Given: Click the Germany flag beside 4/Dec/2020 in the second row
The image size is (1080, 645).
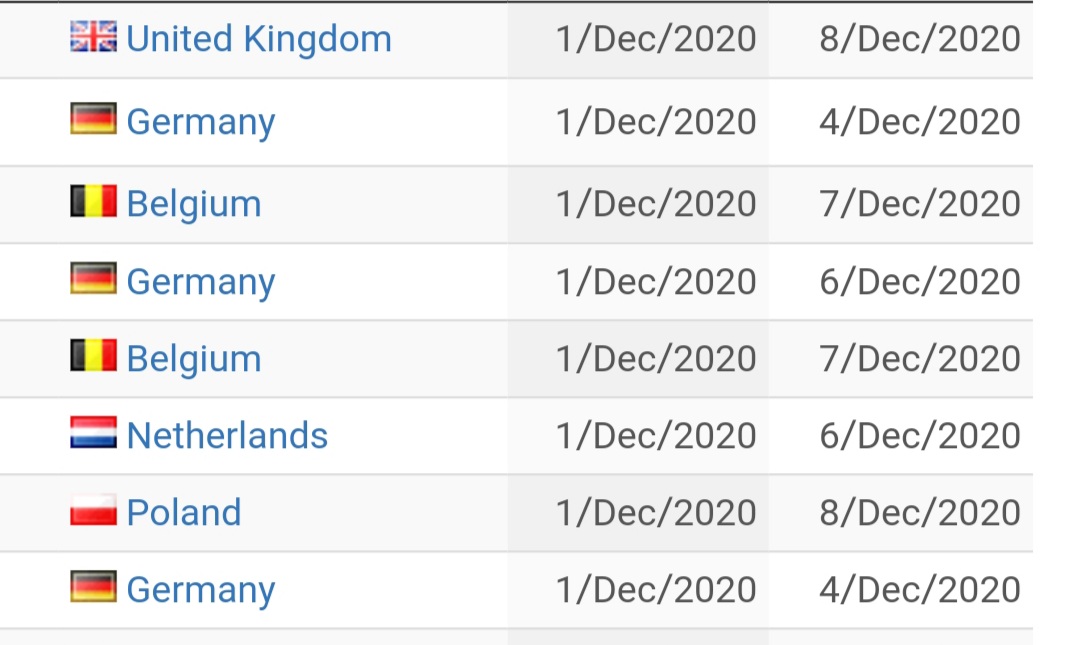Looking at the screenshot, I should [x=93, y=119].
